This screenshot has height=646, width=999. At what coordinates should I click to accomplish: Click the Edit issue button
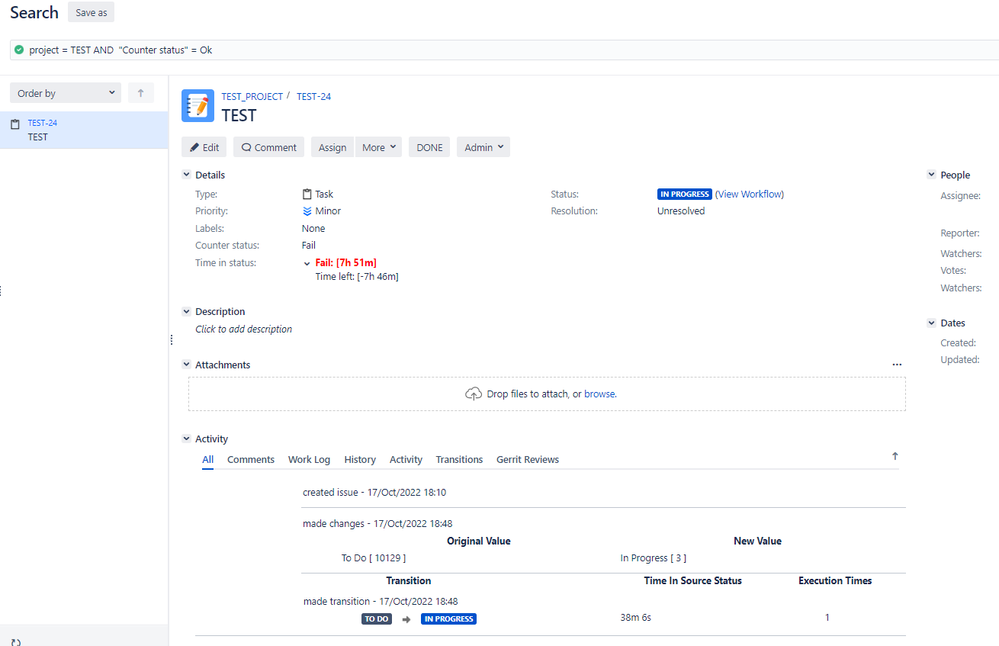tap(204, 147)
